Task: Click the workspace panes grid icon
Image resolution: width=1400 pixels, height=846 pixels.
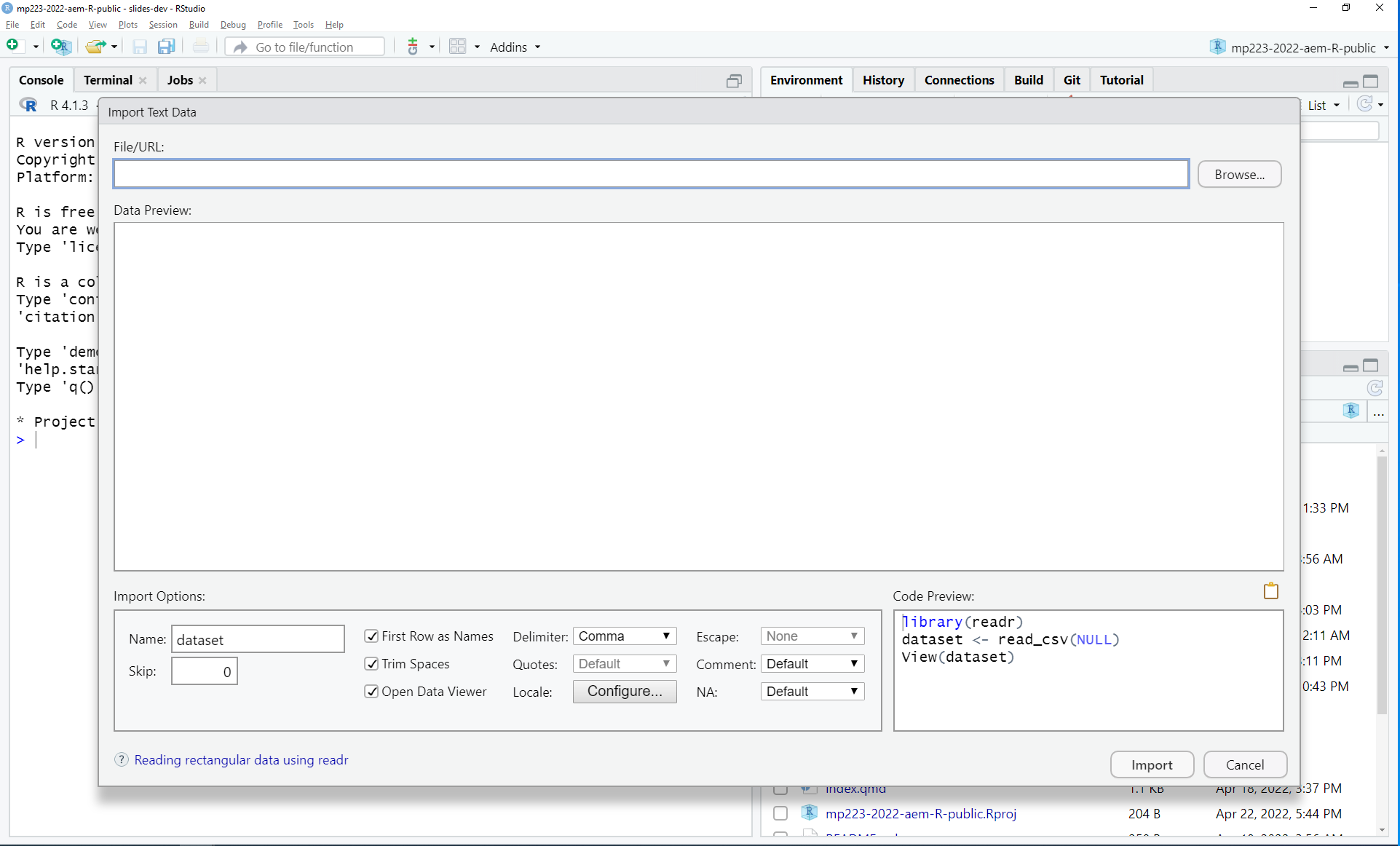Action: coord(457,47)
